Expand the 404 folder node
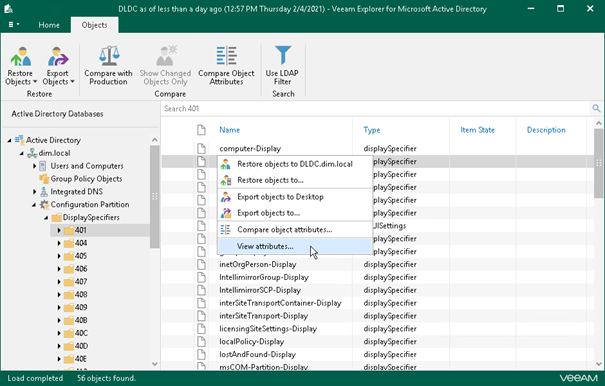The width and height of the screenshot is (605, 386). point(59,243)
